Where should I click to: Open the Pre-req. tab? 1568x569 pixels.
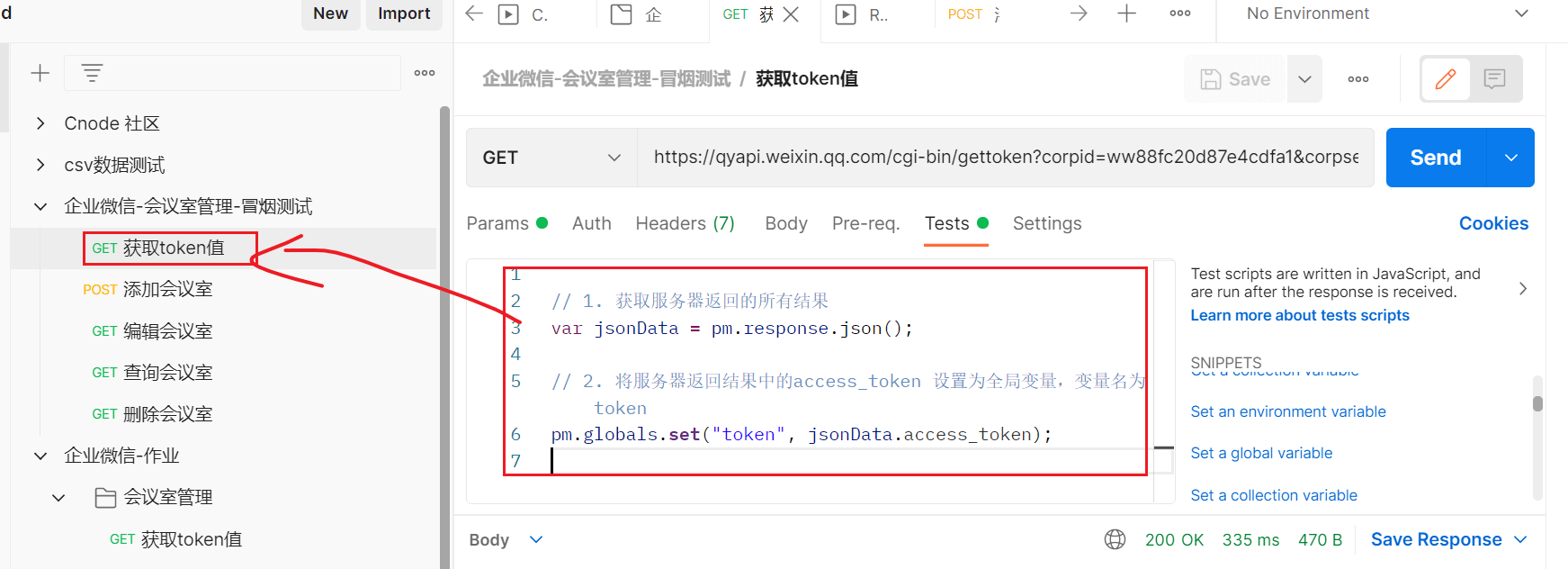click(865, 223)
